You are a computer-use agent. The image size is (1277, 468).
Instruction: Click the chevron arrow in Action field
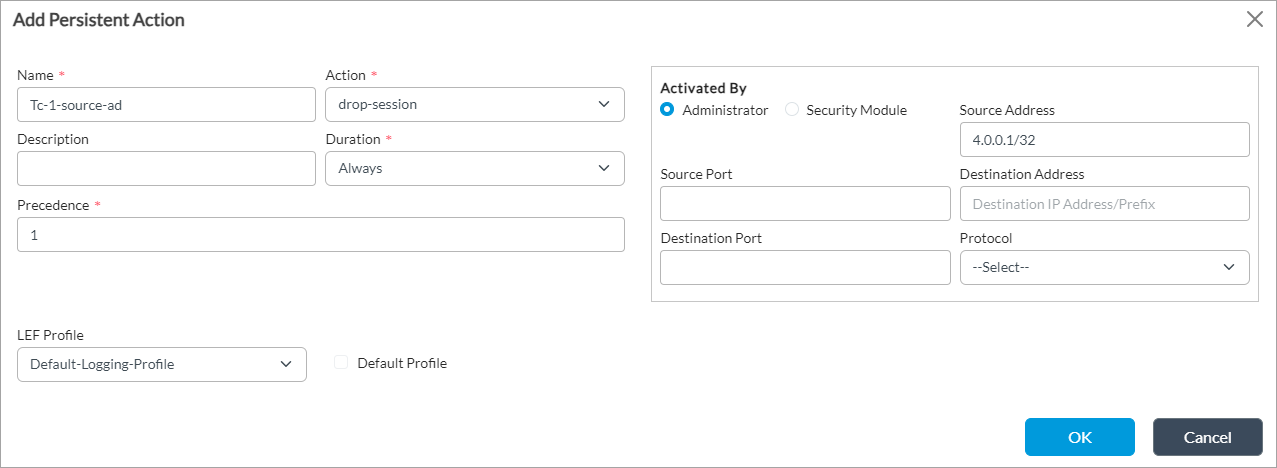[603, 104]
